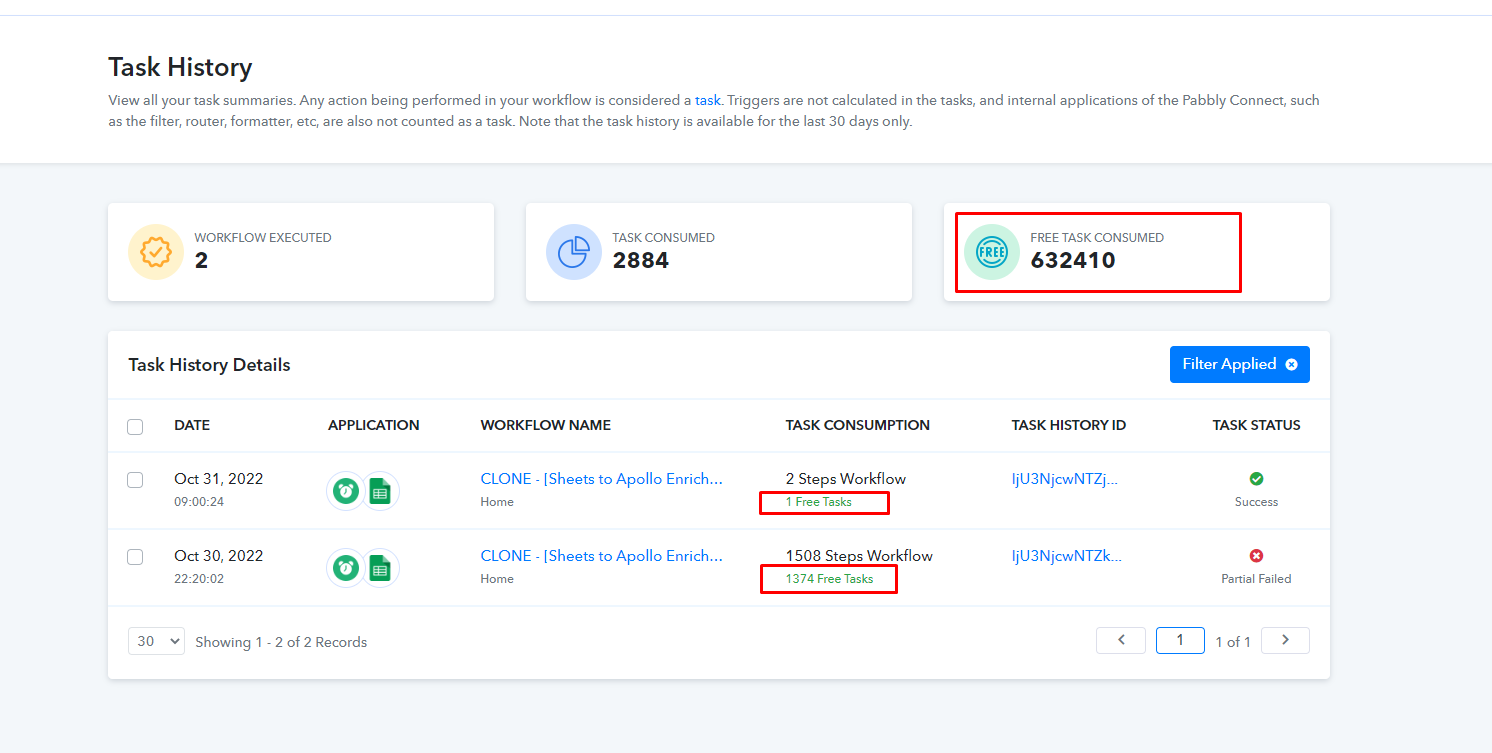The height and width of the screenshot is (753, 1492).
Task: Open the CLONE workflow link for Oct 31
Action: point(601,479)
